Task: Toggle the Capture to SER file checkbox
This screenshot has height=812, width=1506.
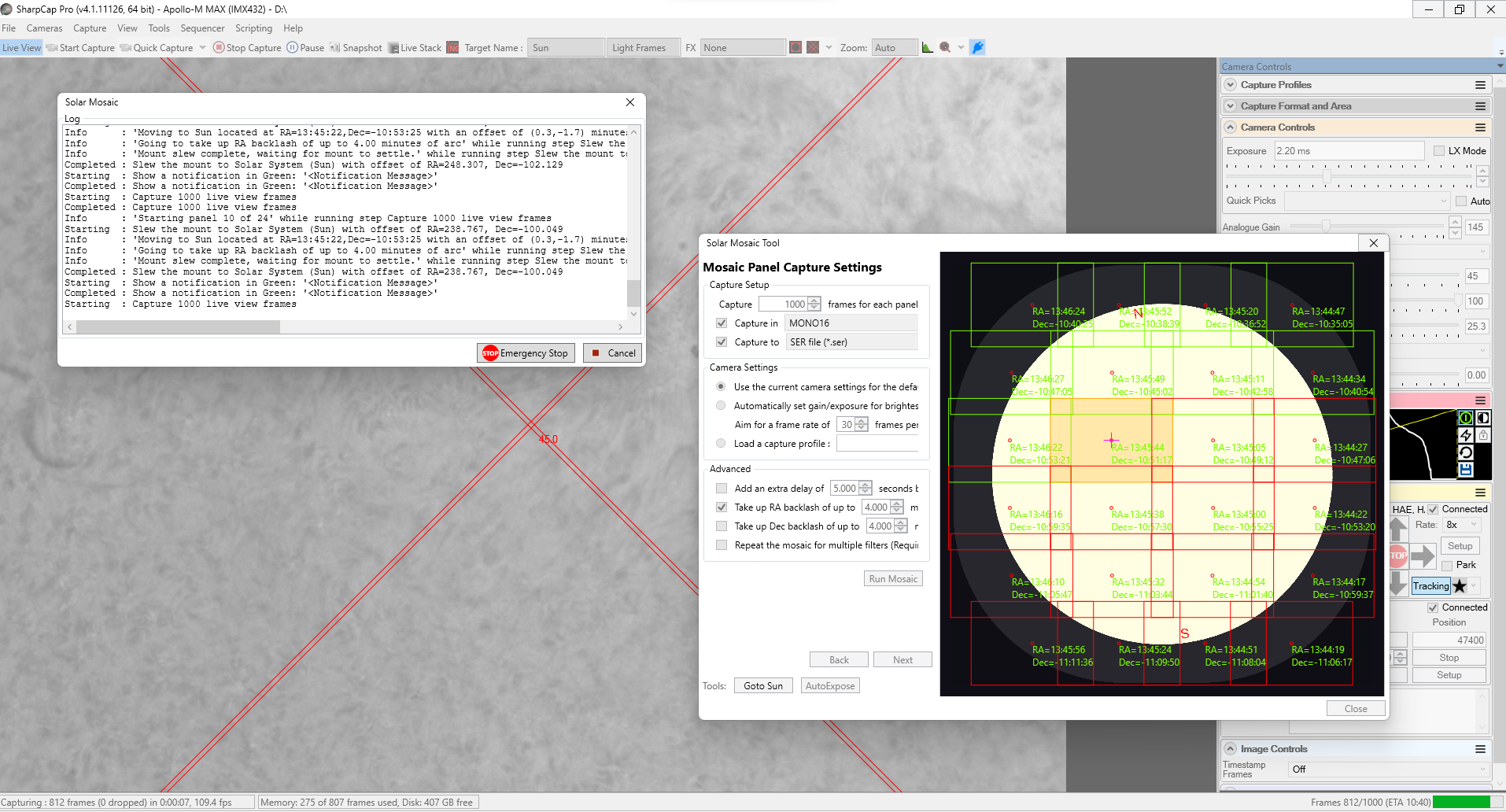Action: click(x=722, y=342)
